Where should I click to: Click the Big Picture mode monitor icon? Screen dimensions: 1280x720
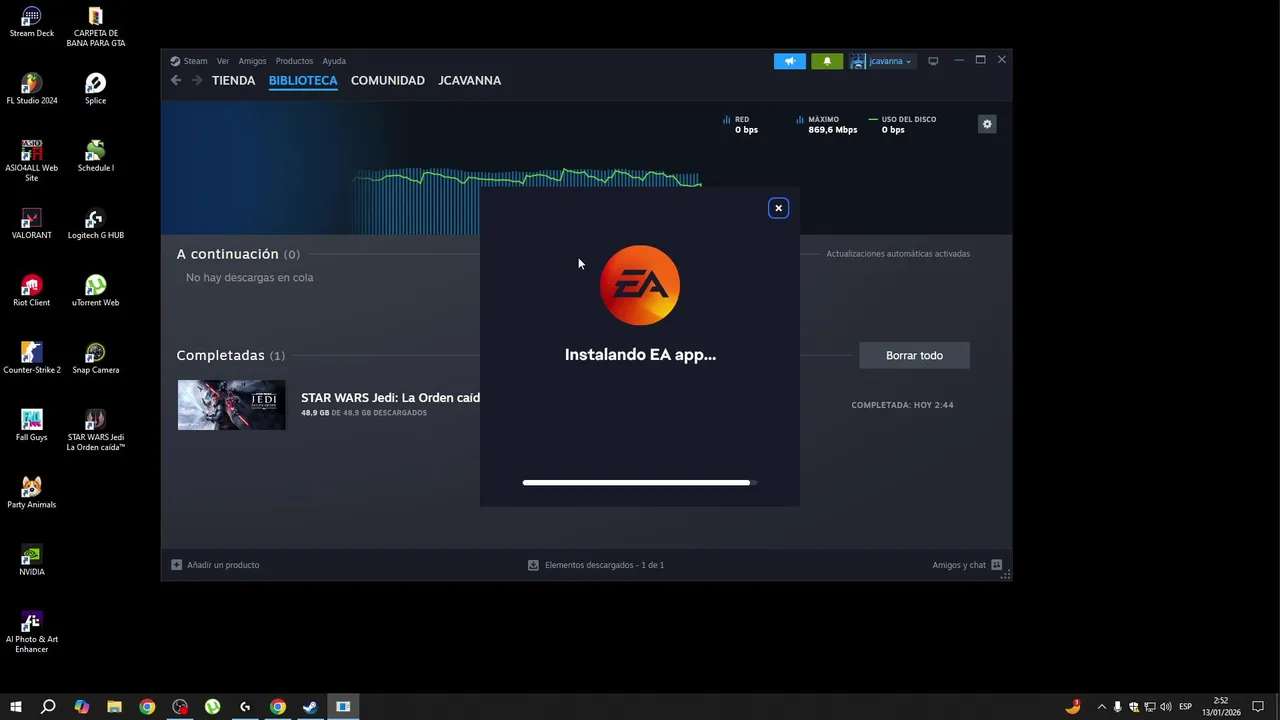pos(933,61)
